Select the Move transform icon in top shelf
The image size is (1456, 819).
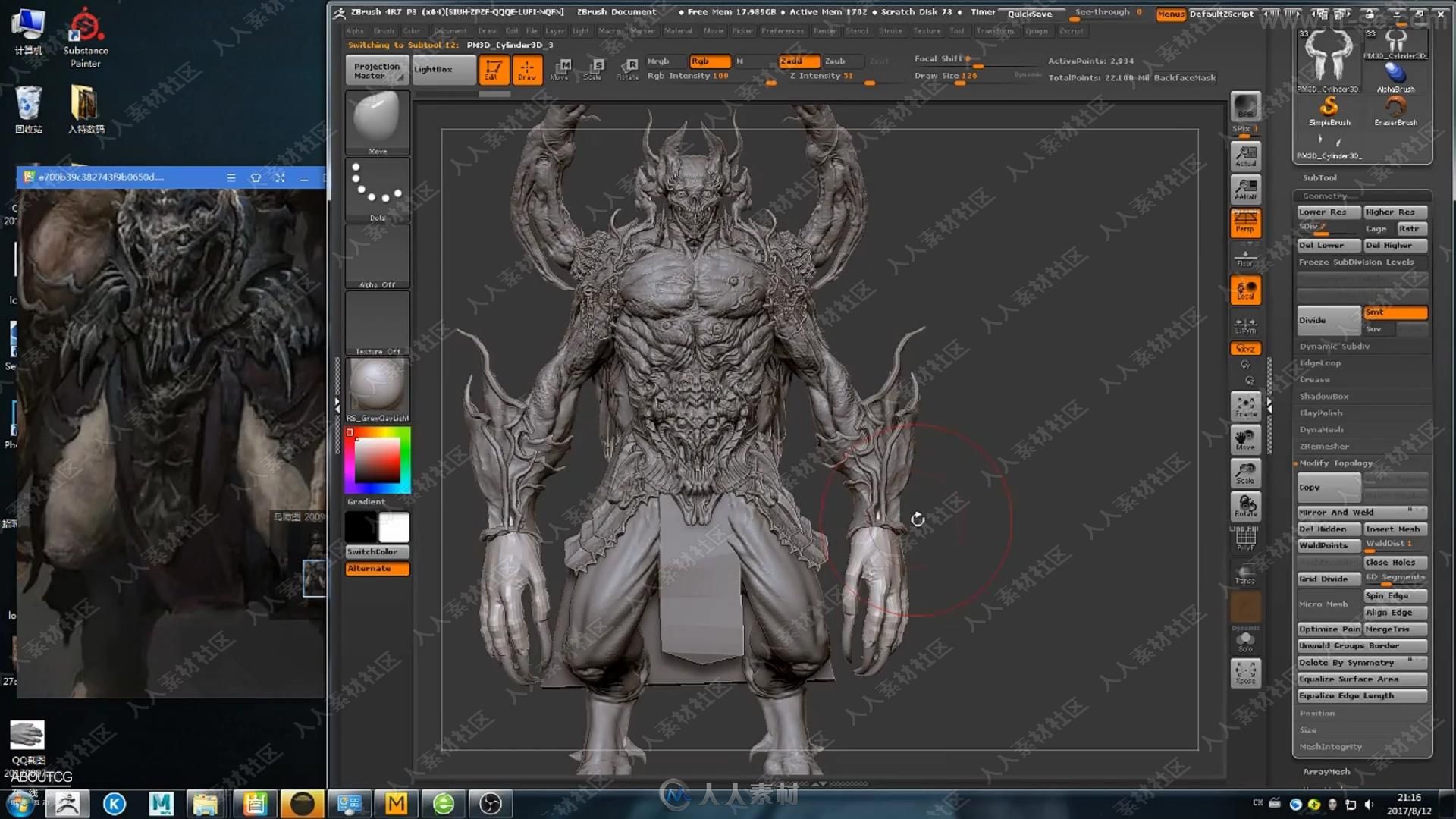click(560, 70)
